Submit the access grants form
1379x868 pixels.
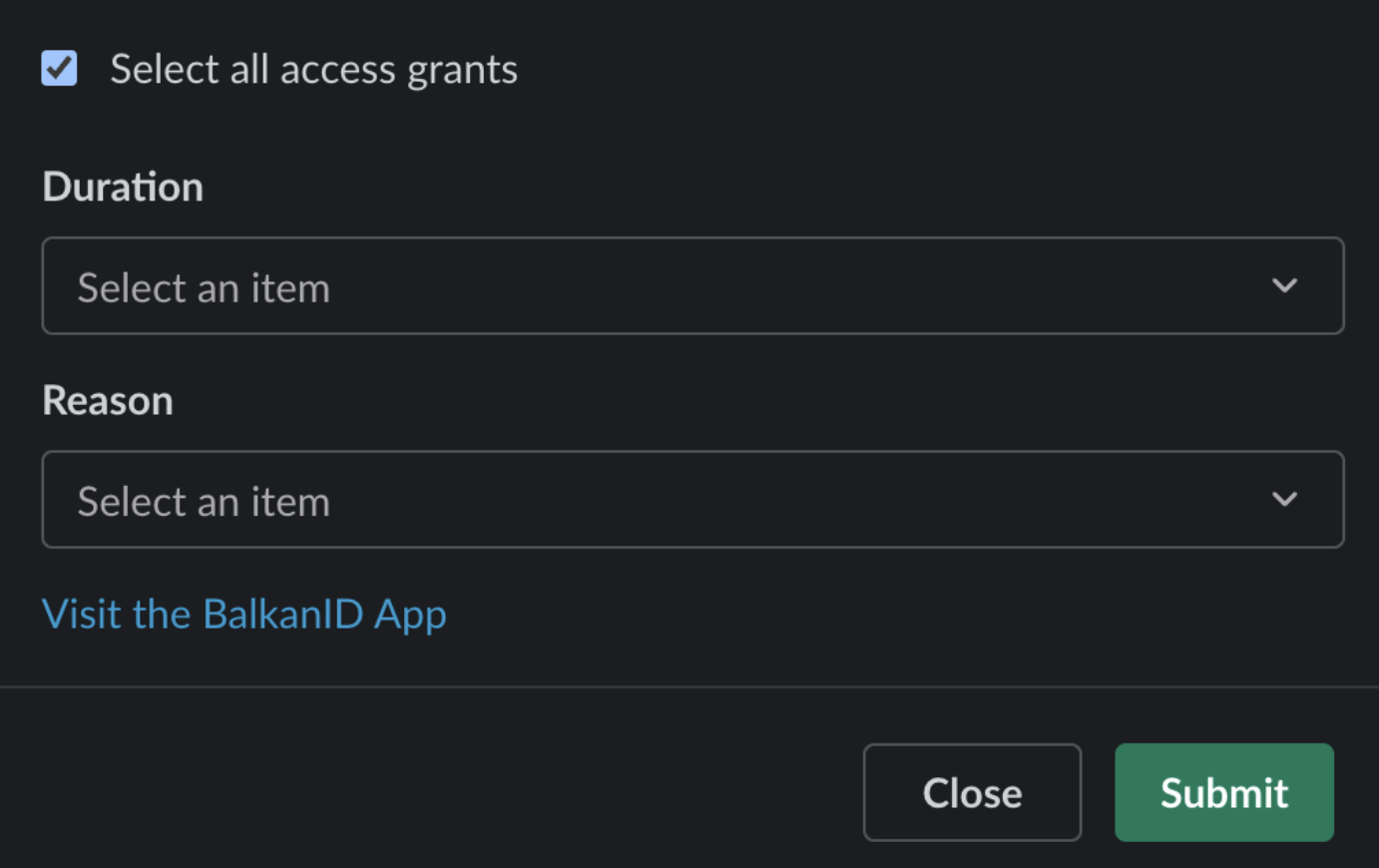pyautogui.click(x=1223, y=793)
